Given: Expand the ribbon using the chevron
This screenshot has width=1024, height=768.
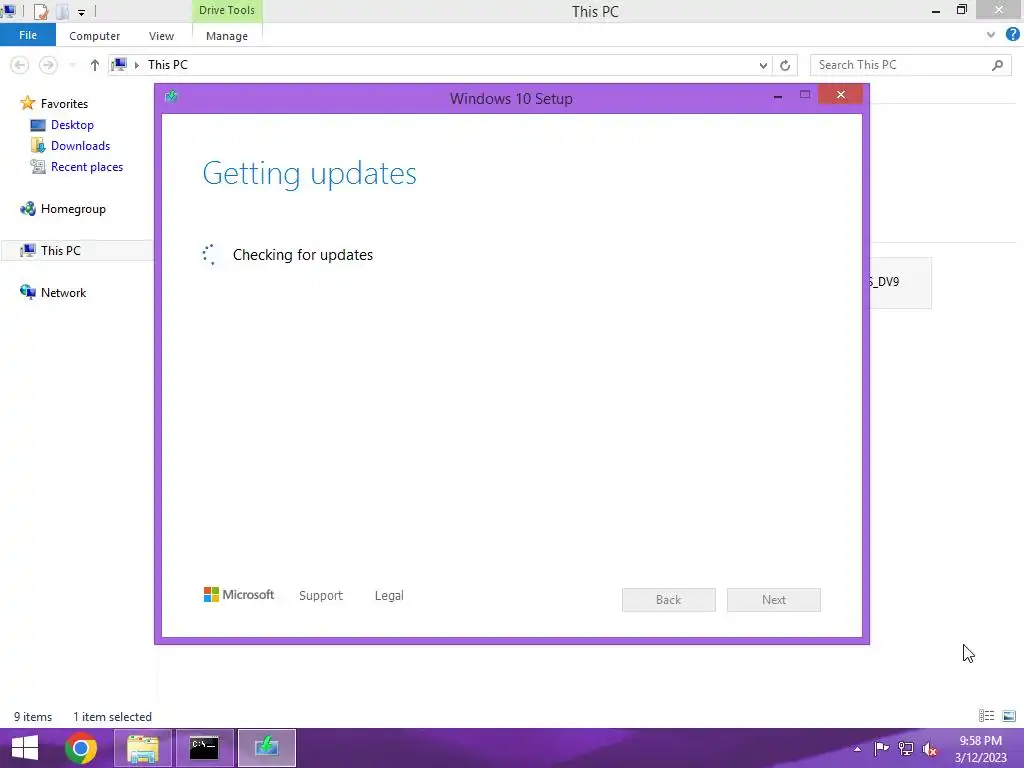Looking at the screenshot, I should coord(991,35).
